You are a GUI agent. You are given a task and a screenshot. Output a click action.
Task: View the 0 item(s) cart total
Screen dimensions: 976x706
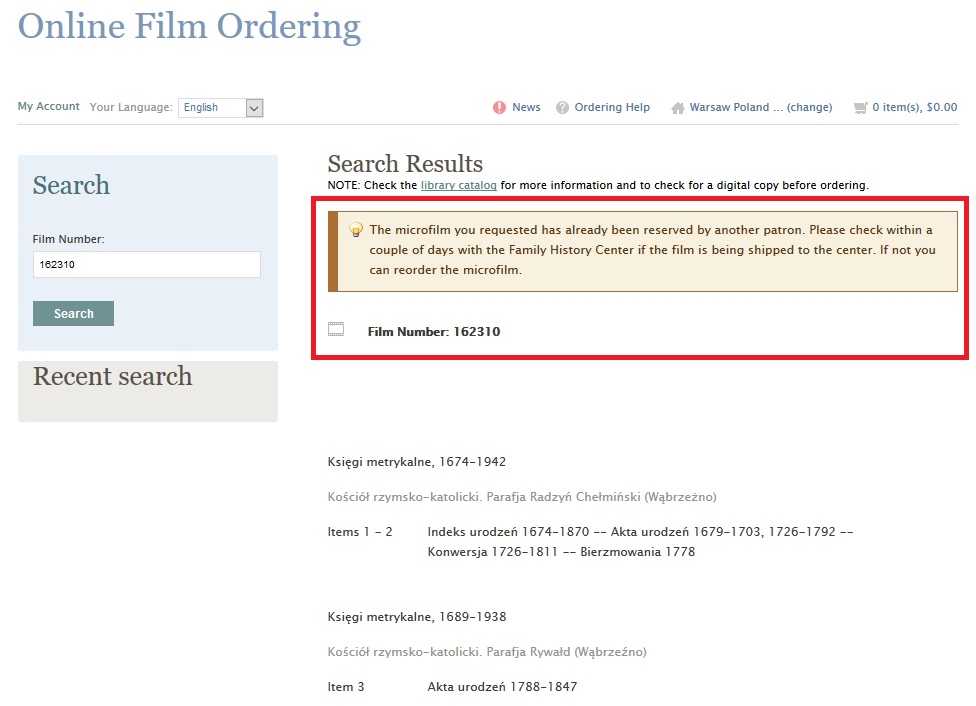click(914, 108)
